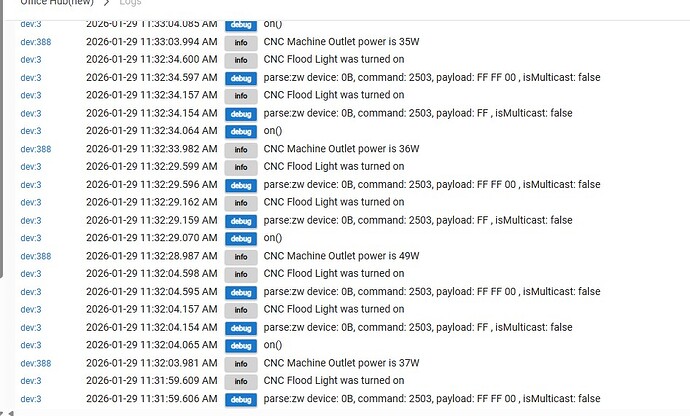The image size is (690, 416).
Task: Click debug badge at 11:32:04.595 AM
Action: pos(241,292)
